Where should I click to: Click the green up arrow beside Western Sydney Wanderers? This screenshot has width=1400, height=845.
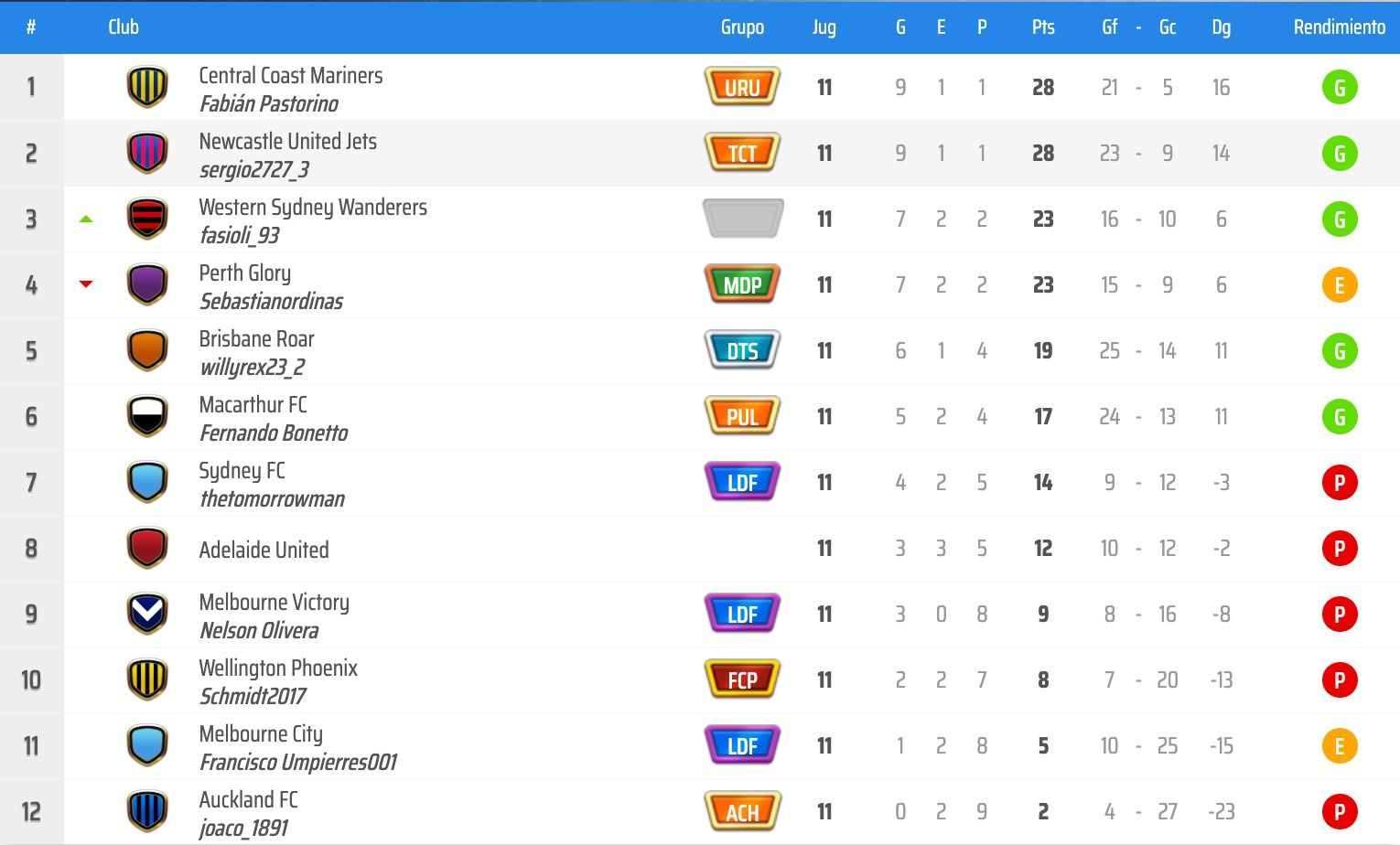[x=86, y=219]
